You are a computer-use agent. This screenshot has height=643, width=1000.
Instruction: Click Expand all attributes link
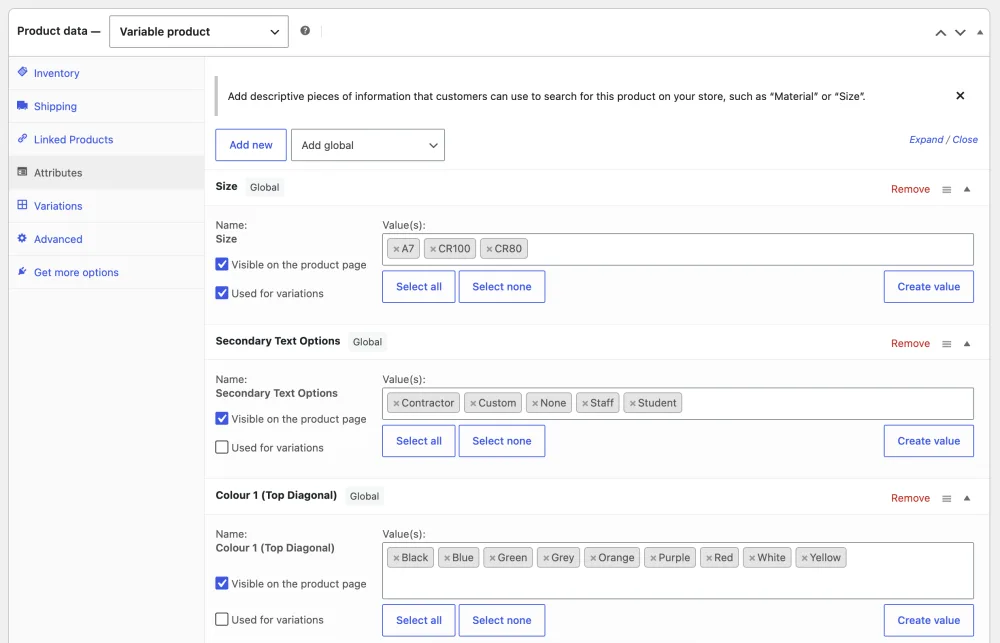[x=926, y=140]
